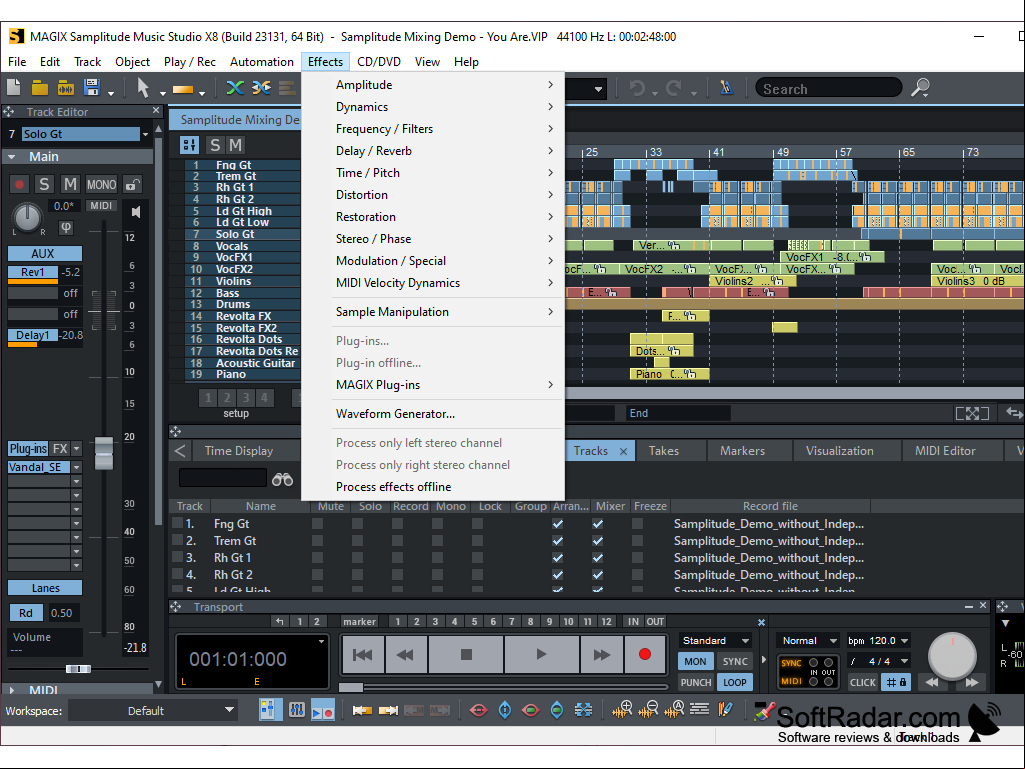Click the magnifying glass search icon
This screenshot has width=1025, height=769.
pyautogui.click(x=920, y=88)
